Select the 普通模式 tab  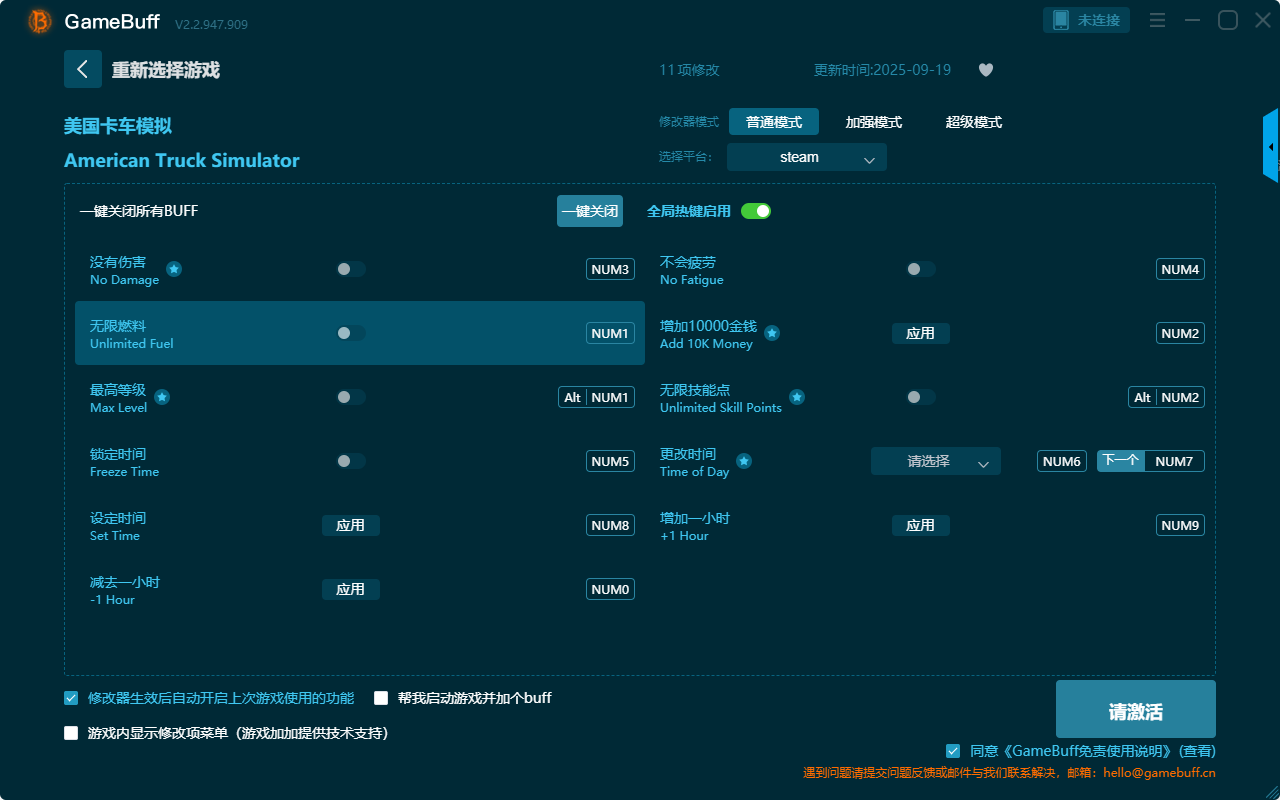click(774, 122)
